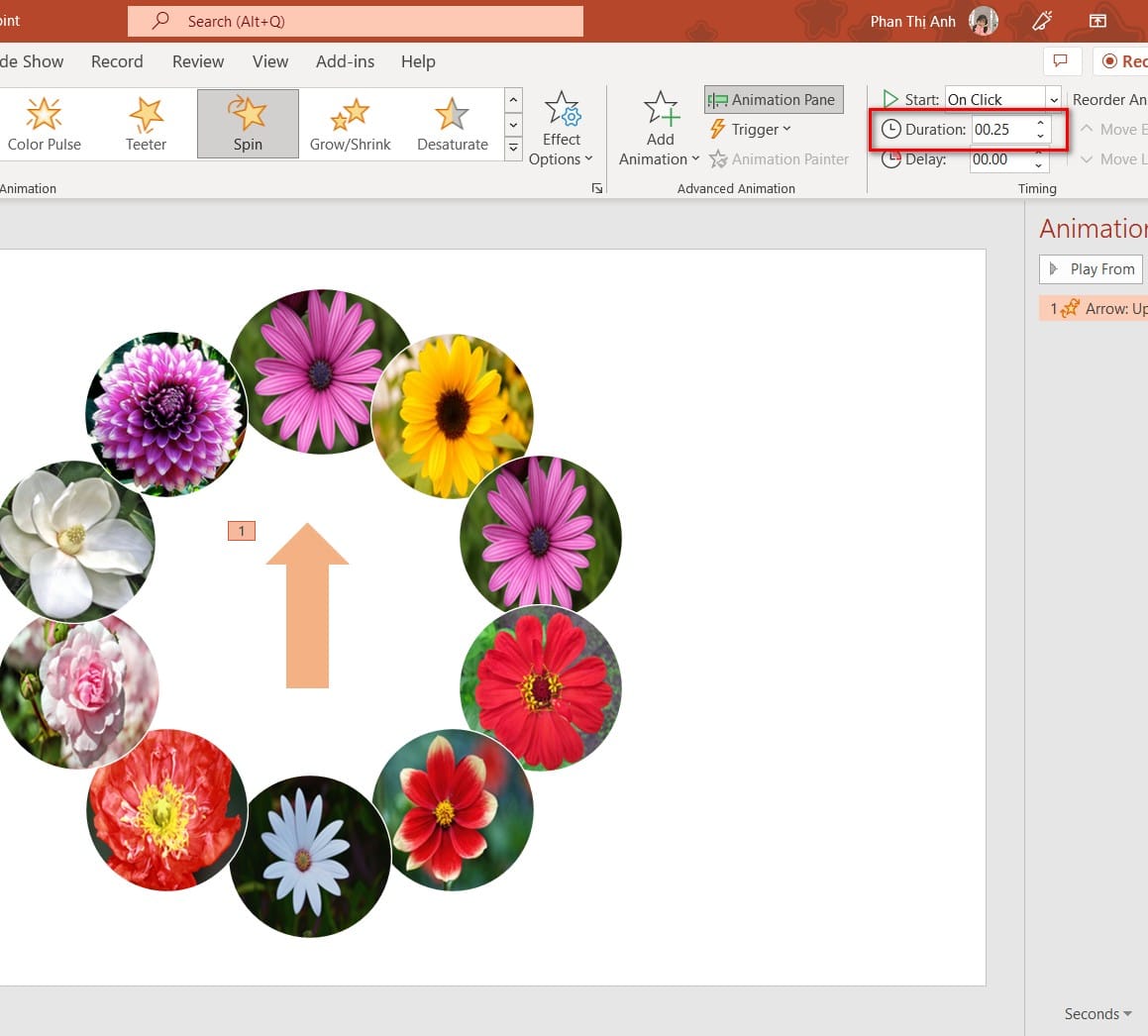The width and height of the screenshot is (1148, 1036).
Task: Open the Add Animation gallery
Action: [x=659, y=129]
